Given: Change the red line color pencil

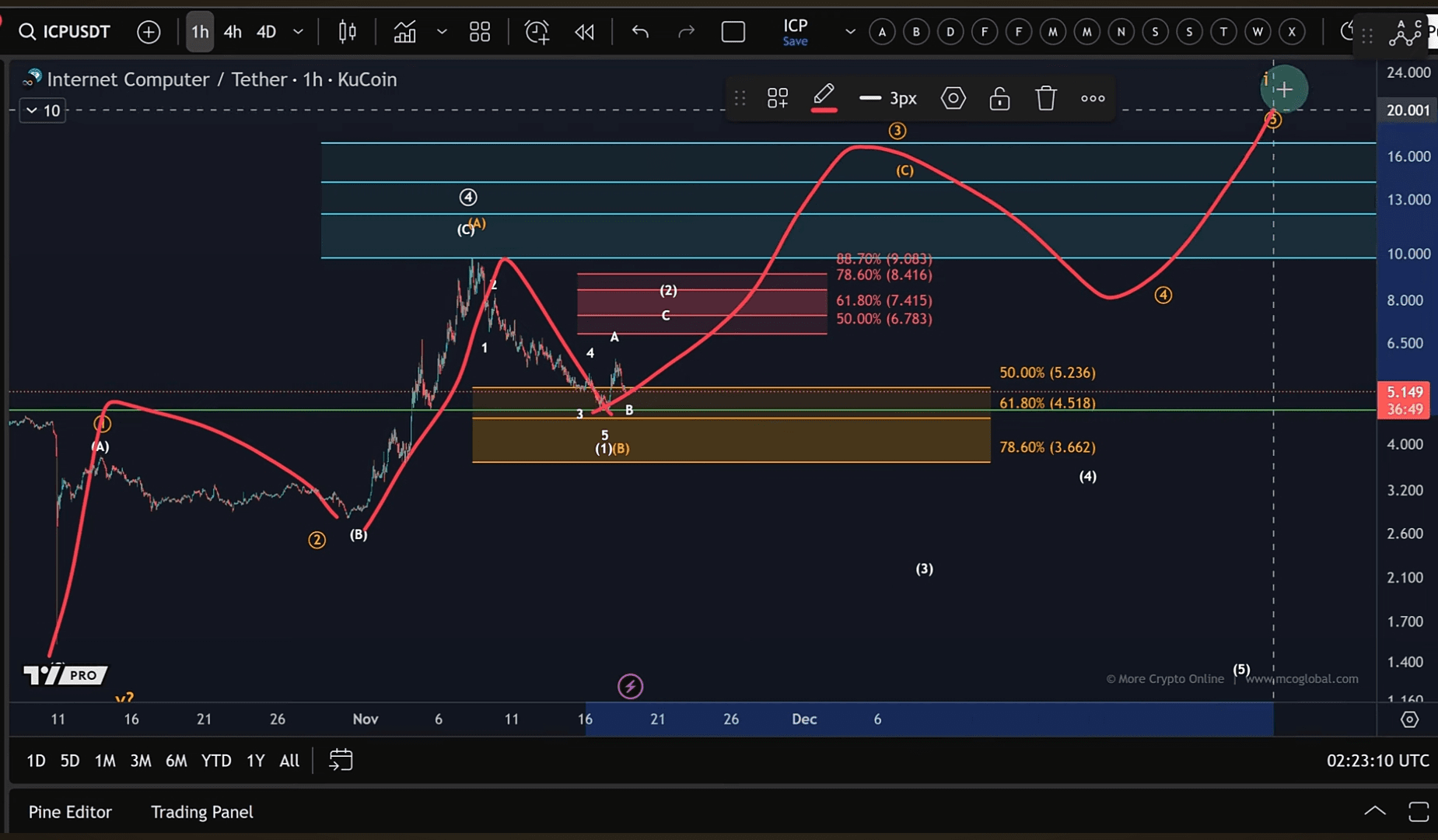Looking at the screenshot, I should tap(824, 98).
